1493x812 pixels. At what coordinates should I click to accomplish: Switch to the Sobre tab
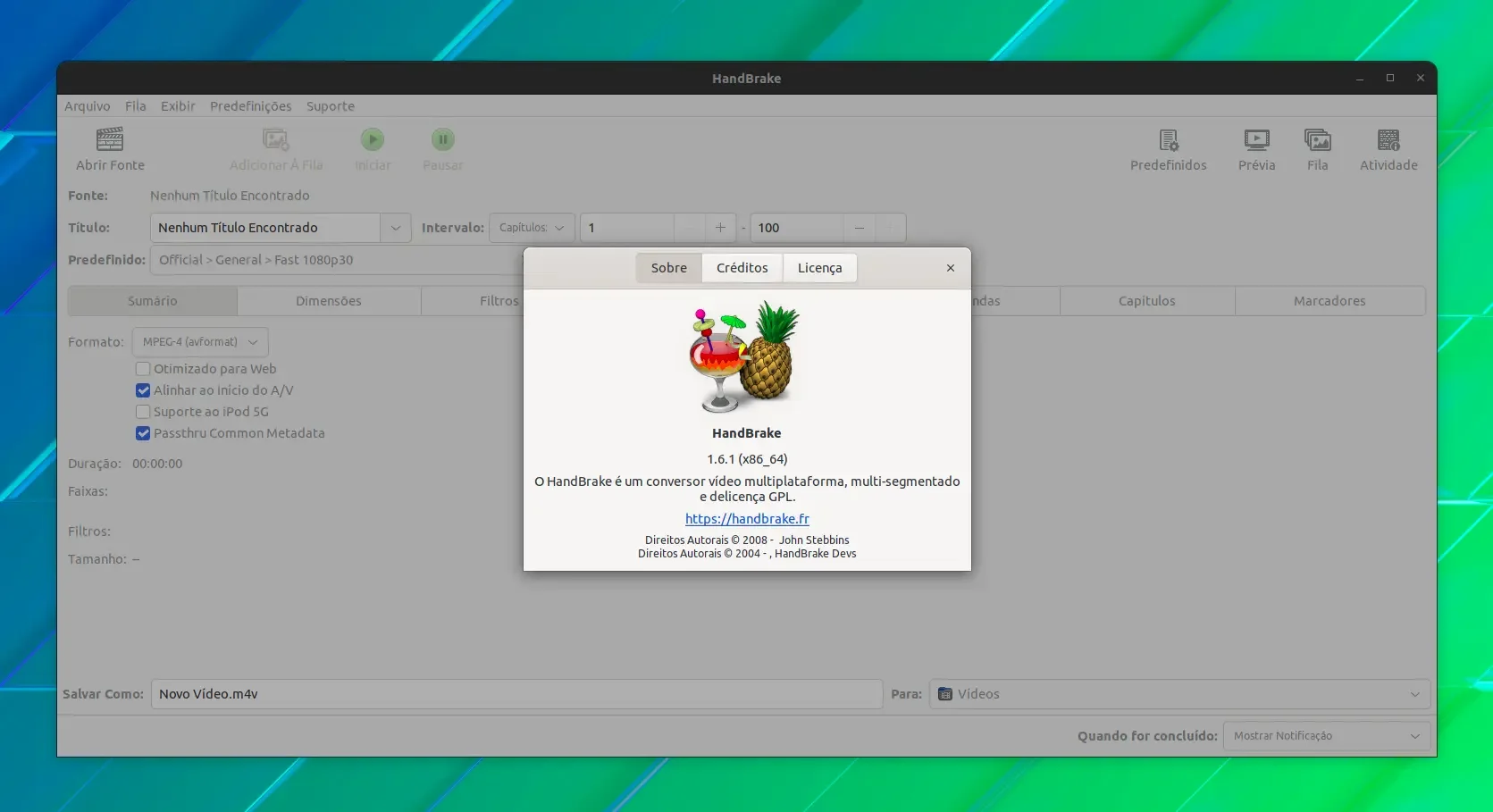coord(669,268)
